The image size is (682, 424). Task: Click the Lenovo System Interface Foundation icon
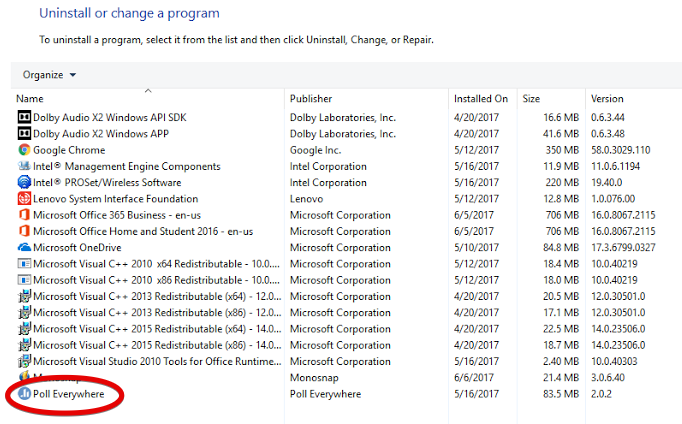(x=24, y=199)
